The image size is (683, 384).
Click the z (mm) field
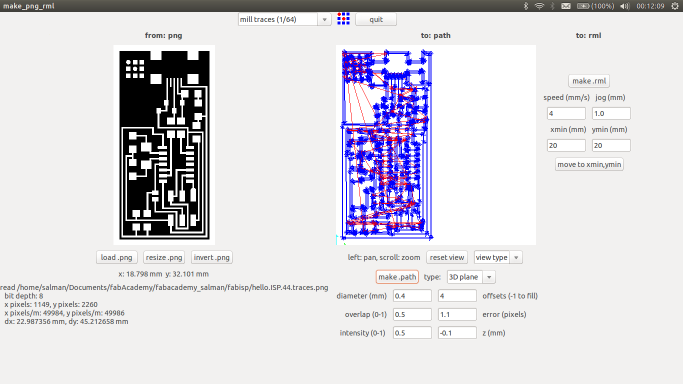[x=457, y=333]
